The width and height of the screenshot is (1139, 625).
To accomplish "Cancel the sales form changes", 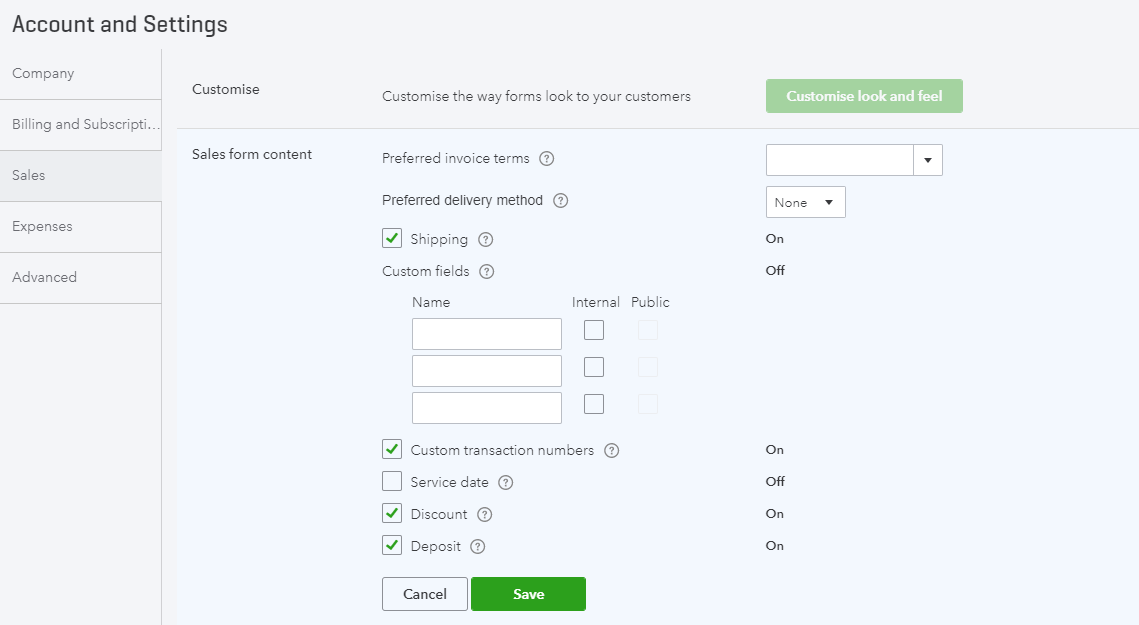I will [x=425, y=594].
